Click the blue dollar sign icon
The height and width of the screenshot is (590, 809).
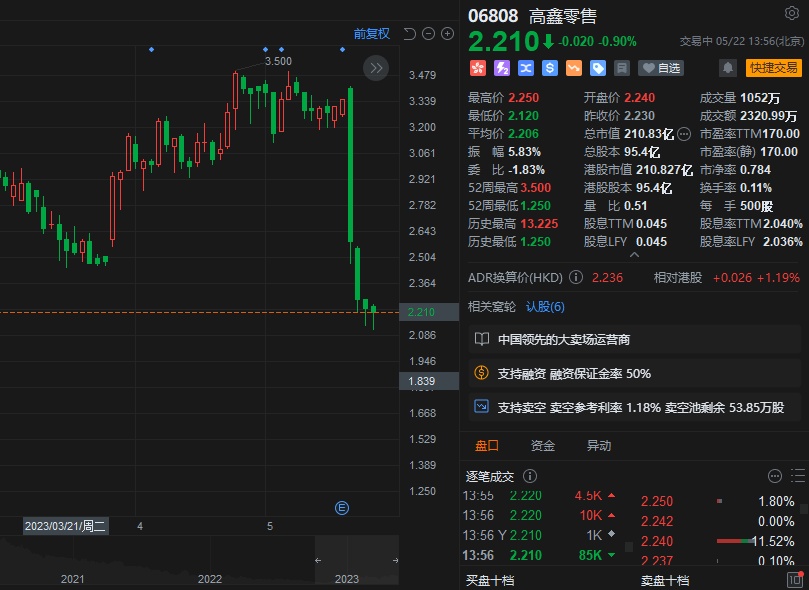click(549, 68)
